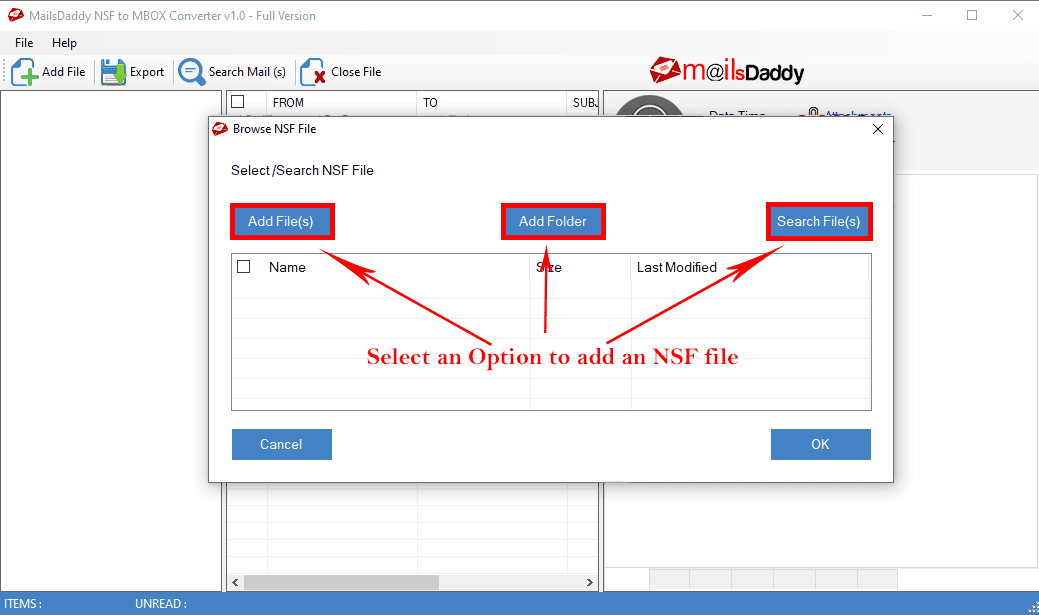The image size is (1039, 615).
Task: Open the Help menu
Action: coord(64,42)
